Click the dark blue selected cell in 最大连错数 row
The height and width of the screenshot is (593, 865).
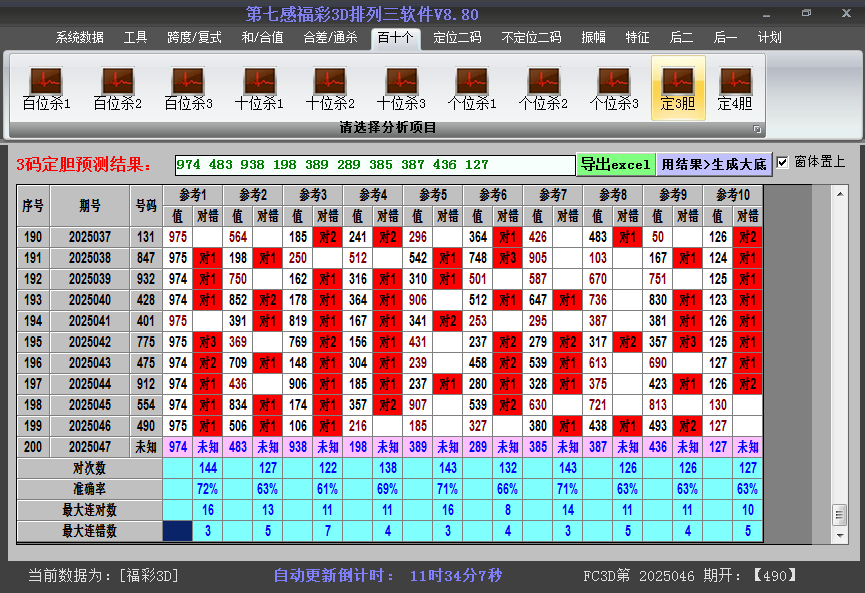pyautogui.click(x=178, y=531)
